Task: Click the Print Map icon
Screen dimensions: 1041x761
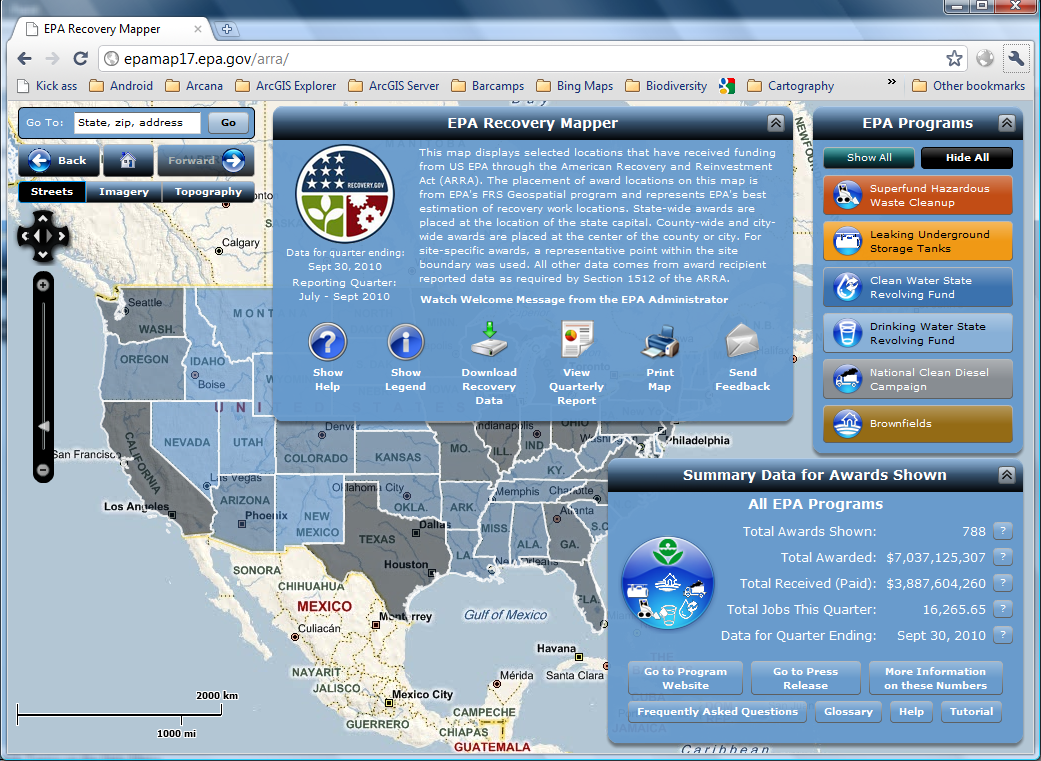Action: pos(659,342)
